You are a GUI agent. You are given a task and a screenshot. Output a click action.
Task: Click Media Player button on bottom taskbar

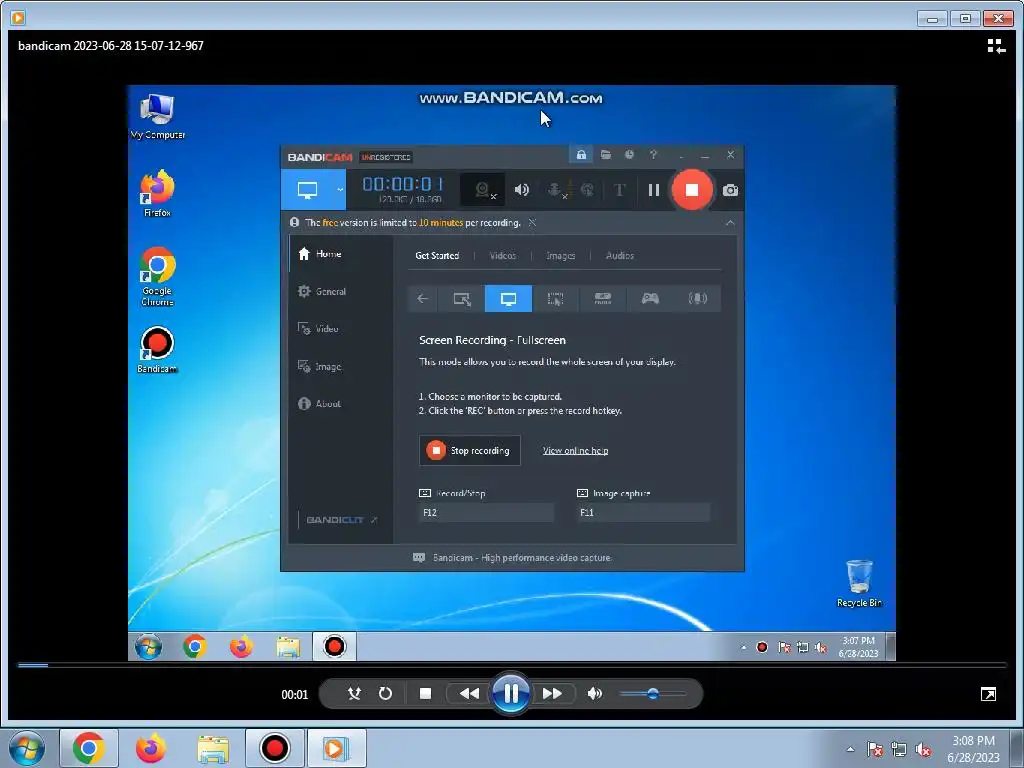336,748
